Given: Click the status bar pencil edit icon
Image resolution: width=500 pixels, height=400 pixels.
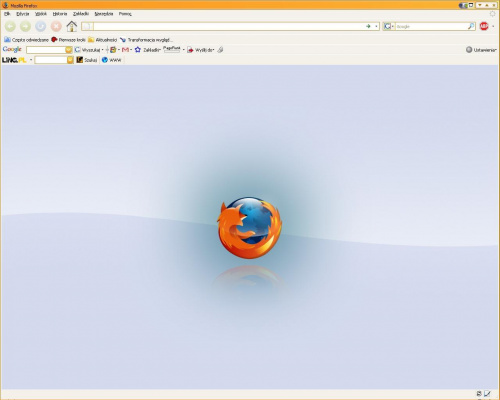Looking at the screenshot, I should (488, 394).
